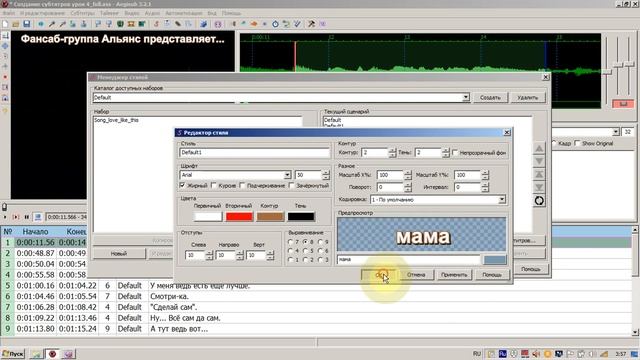Click the preview text field containing мама
This screenshot has height=360, width=640.
pyautogui.click(x=409, y=260)
